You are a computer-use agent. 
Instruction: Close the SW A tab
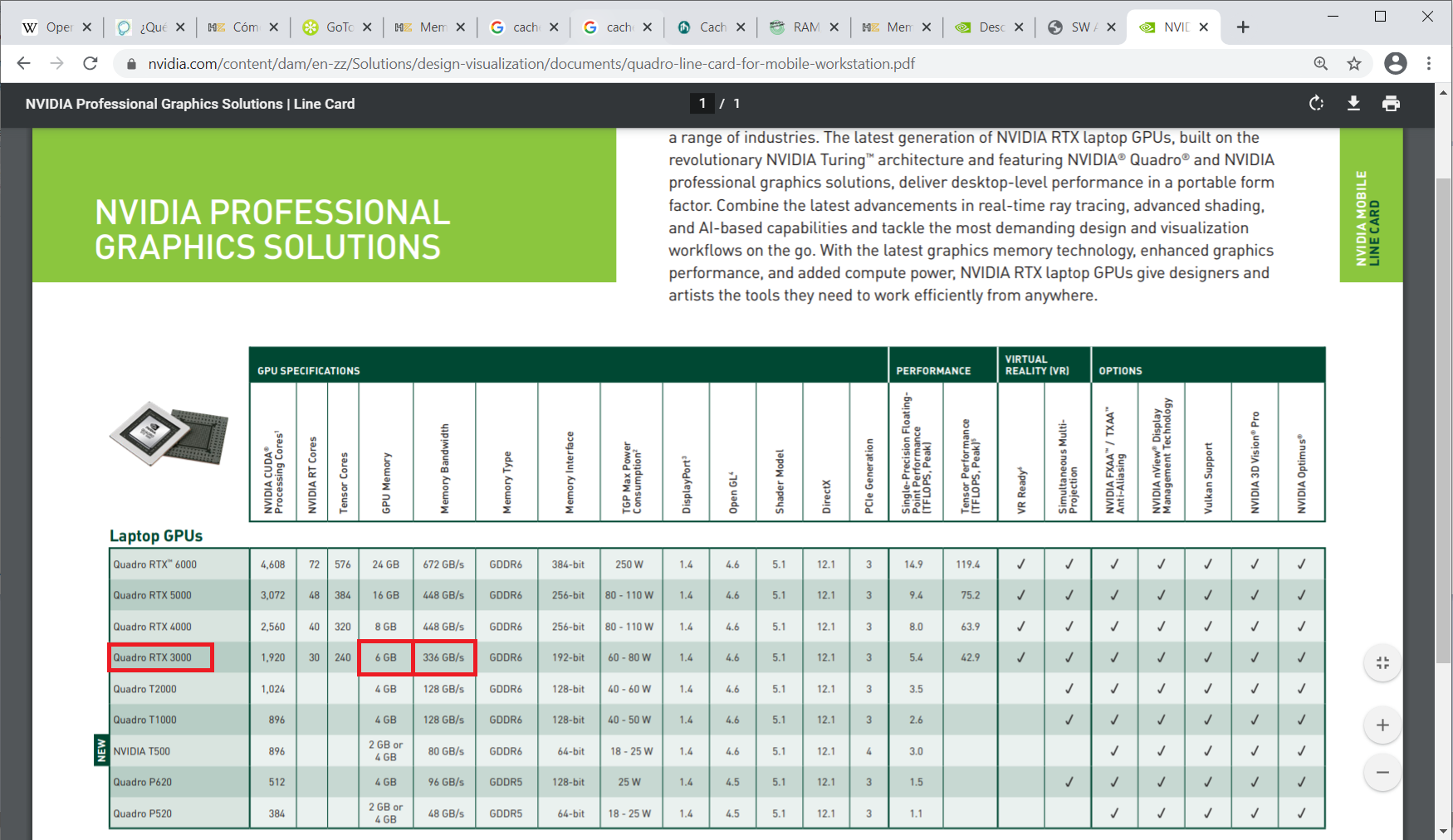pos(1111,27)
